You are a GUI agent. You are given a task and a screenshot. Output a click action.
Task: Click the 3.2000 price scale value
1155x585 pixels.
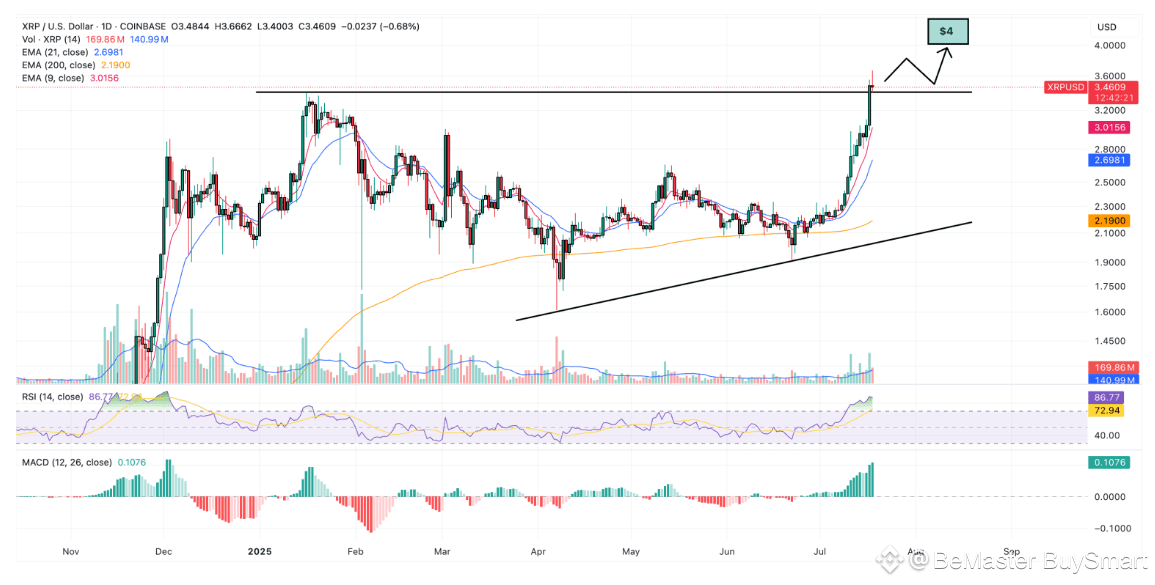tap(1111, 111)
